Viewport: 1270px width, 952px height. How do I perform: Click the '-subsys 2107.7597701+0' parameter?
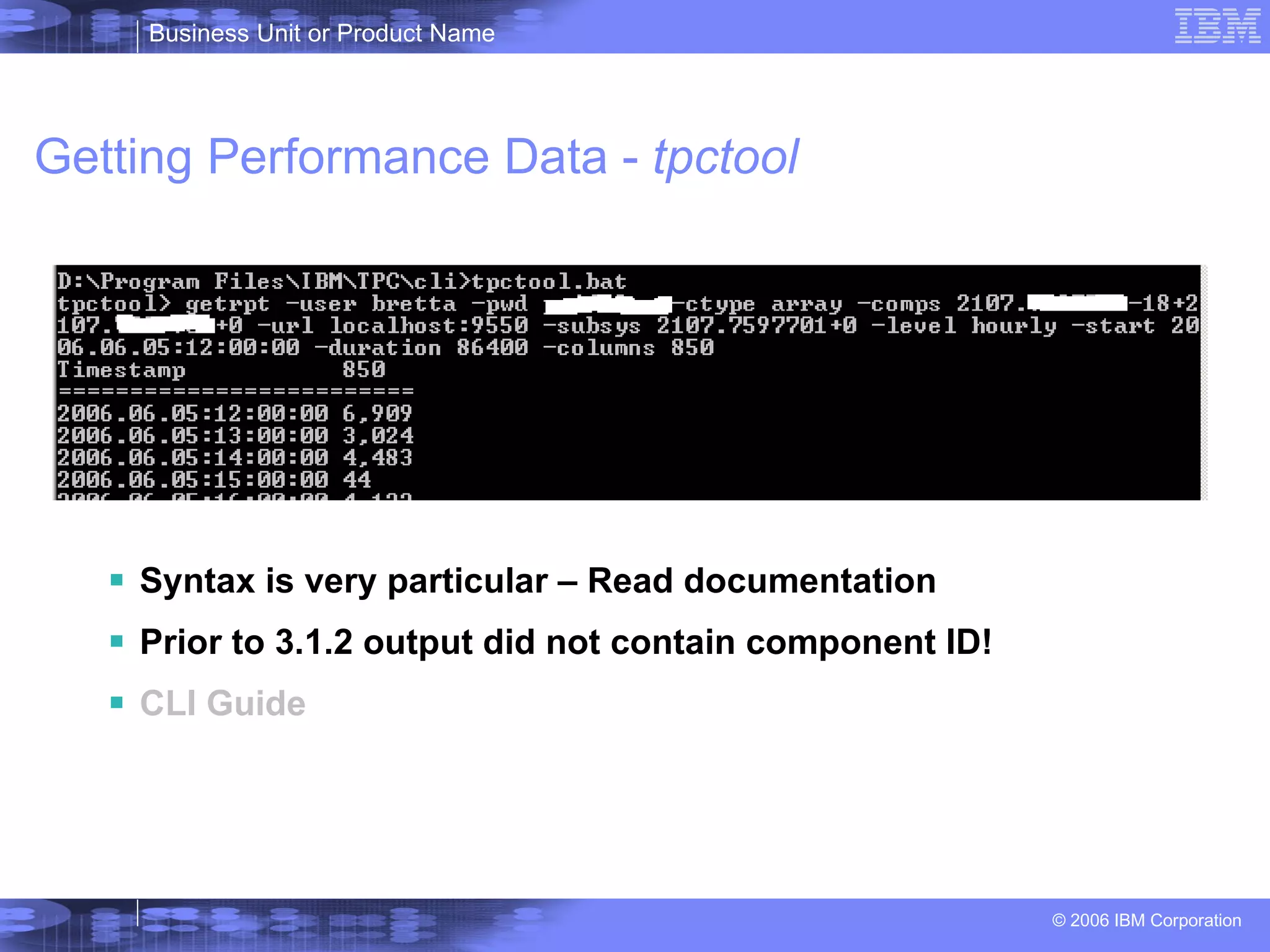[699, 326]
